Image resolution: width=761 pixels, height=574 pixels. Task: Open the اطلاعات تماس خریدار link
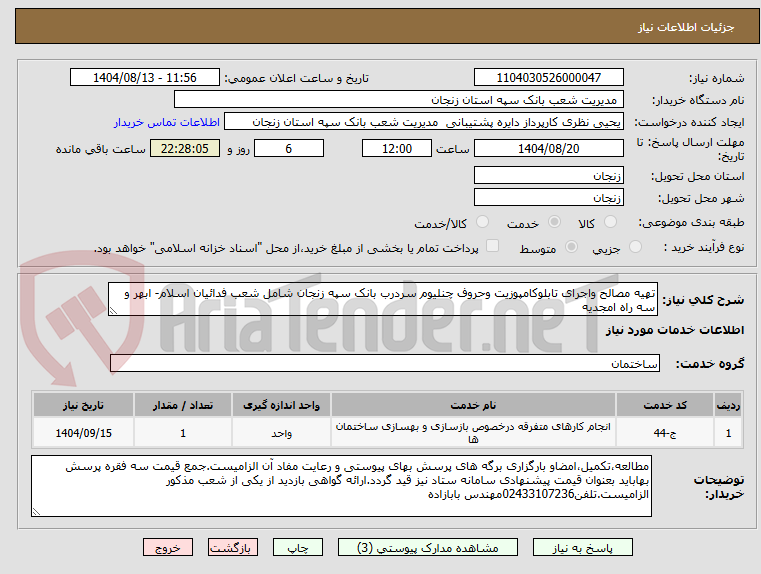[167, 122]
